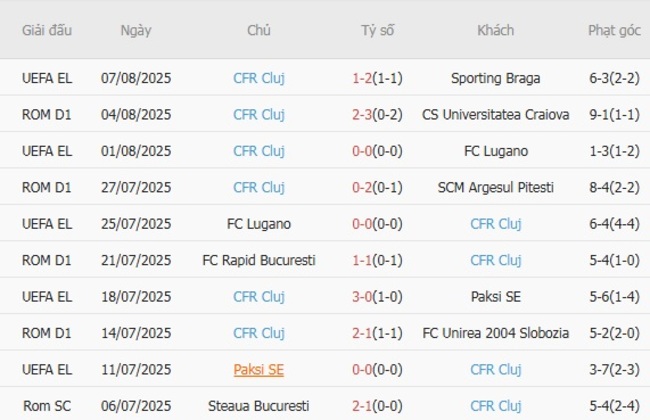Click the Khách column header

click(x=496, y=30)
